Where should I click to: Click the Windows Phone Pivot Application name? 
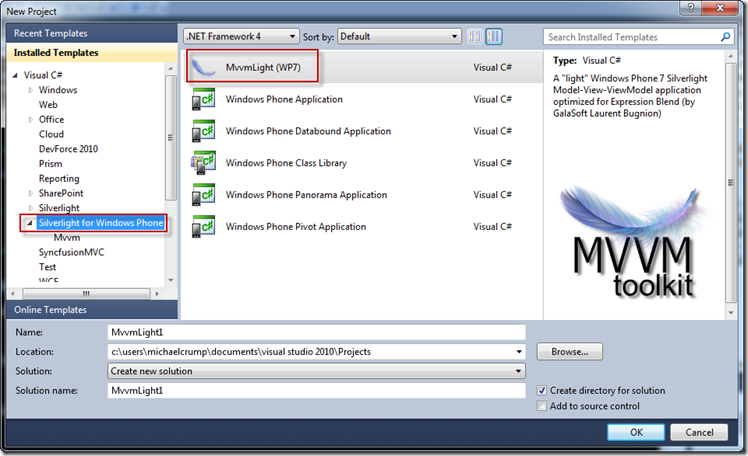tap(296, 227)
